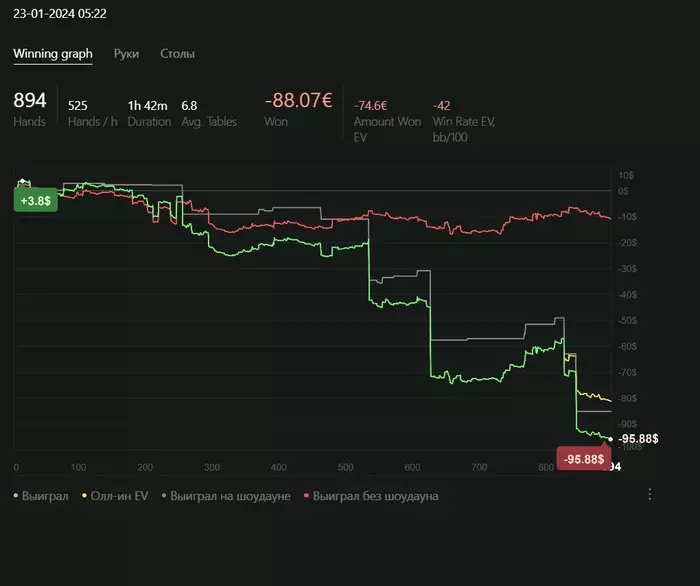Click the white -95.88$ end value label

[638, 439]
